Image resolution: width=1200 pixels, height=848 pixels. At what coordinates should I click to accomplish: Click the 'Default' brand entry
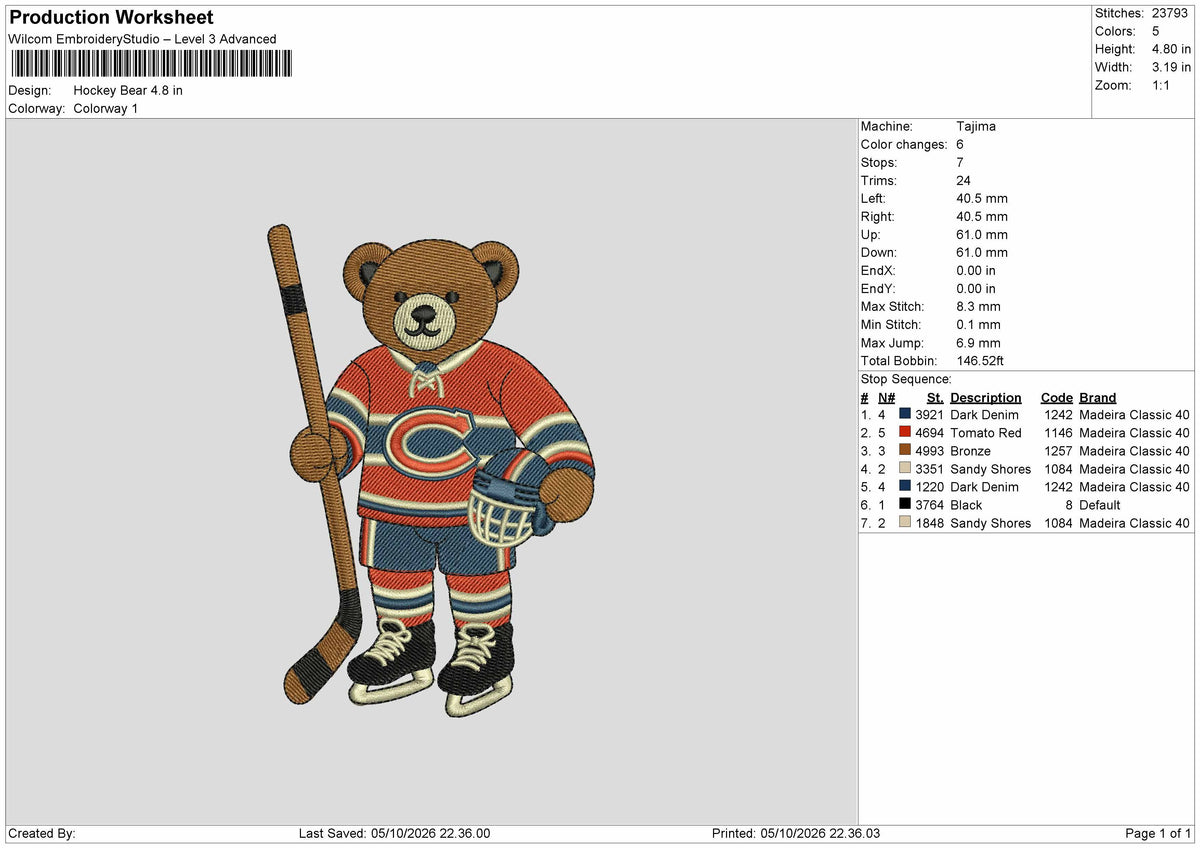(1101, 505)
